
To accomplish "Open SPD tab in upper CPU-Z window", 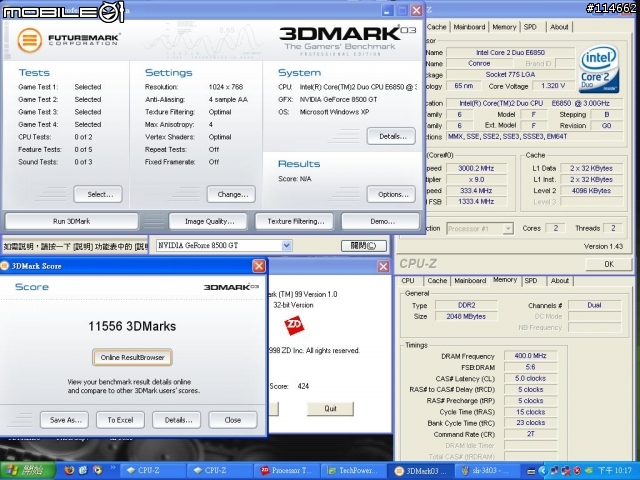I will [x=530, y=27].
